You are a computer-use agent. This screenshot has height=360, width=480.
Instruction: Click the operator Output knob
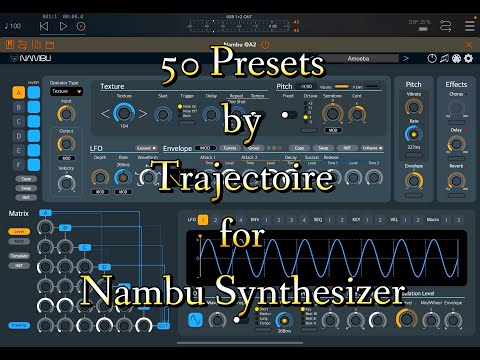66,144
